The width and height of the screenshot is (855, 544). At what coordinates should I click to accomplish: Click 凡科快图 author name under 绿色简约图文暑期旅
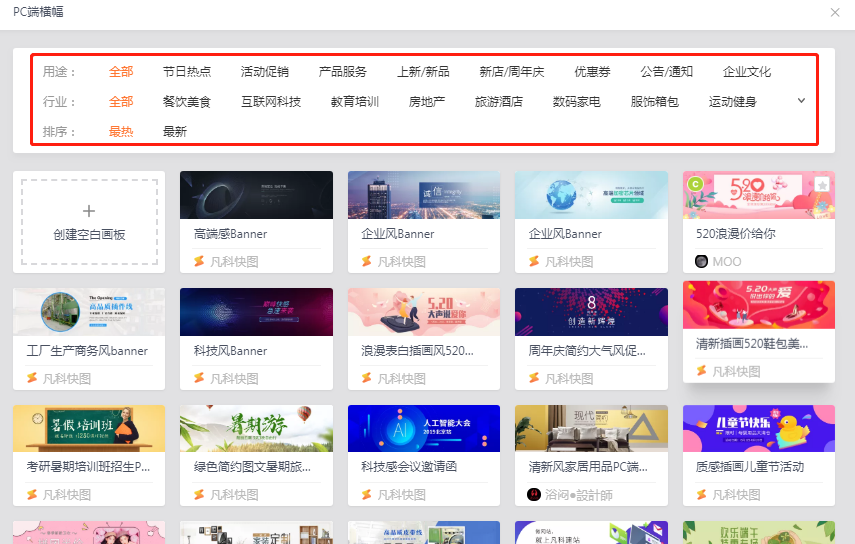click(x=234, y=495)
